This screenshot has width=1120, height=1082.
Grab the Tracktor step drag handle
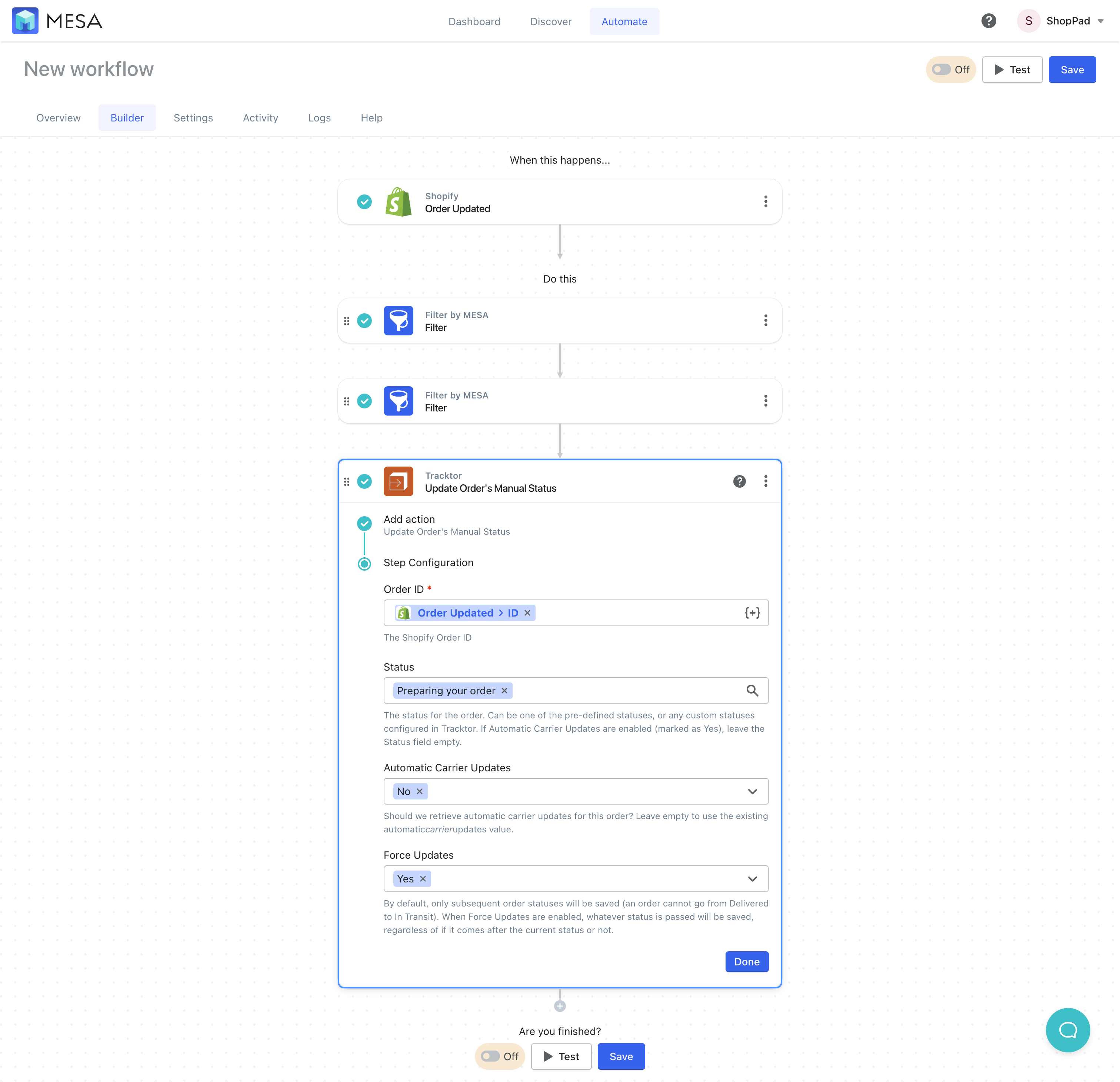pyautogui.click(x=346, y=482)
